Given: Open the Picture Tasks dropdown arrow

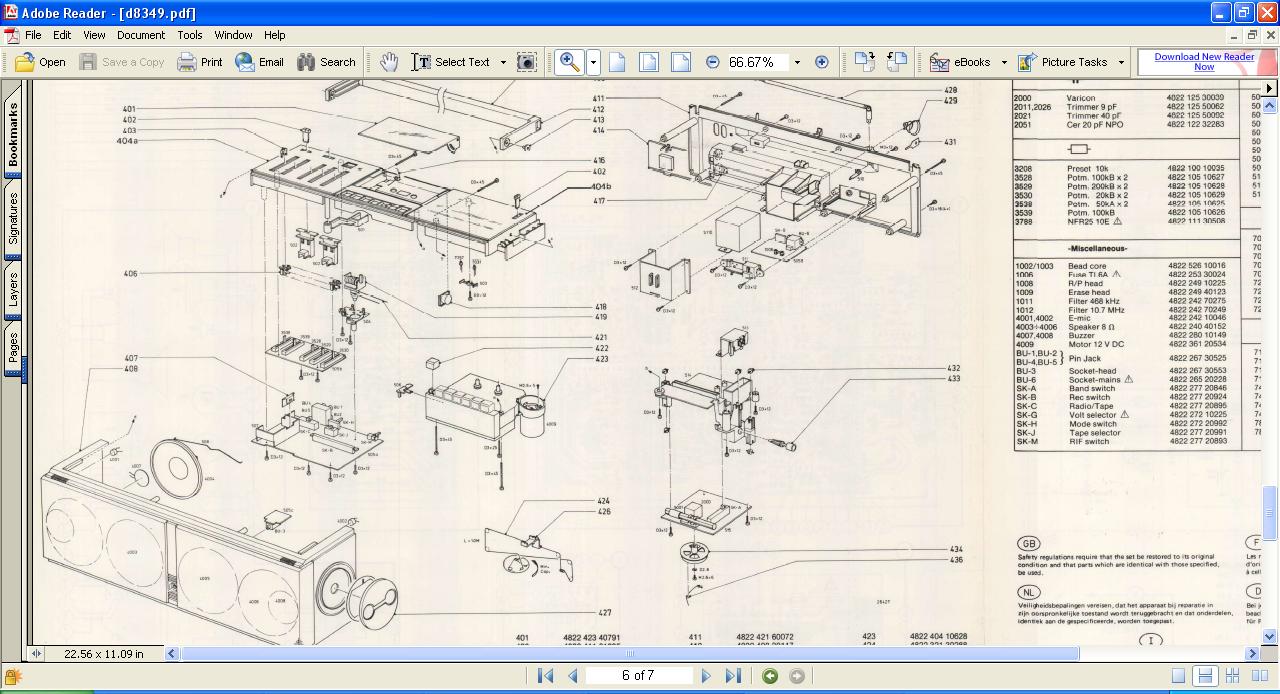Looking at the screenshot, I should click(1121, 62).
